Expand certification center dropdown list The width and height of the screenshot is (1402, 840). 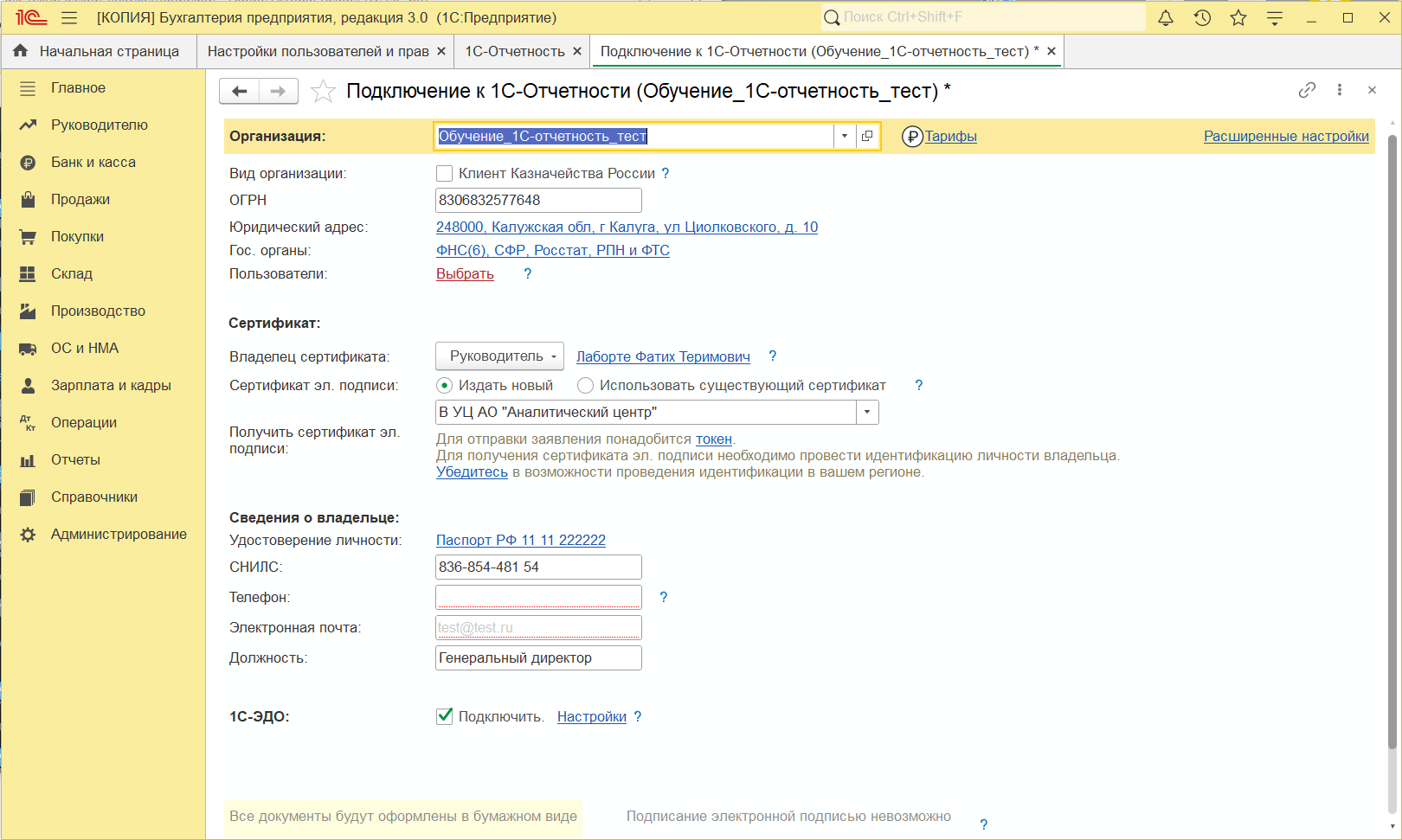pos(867,413)
